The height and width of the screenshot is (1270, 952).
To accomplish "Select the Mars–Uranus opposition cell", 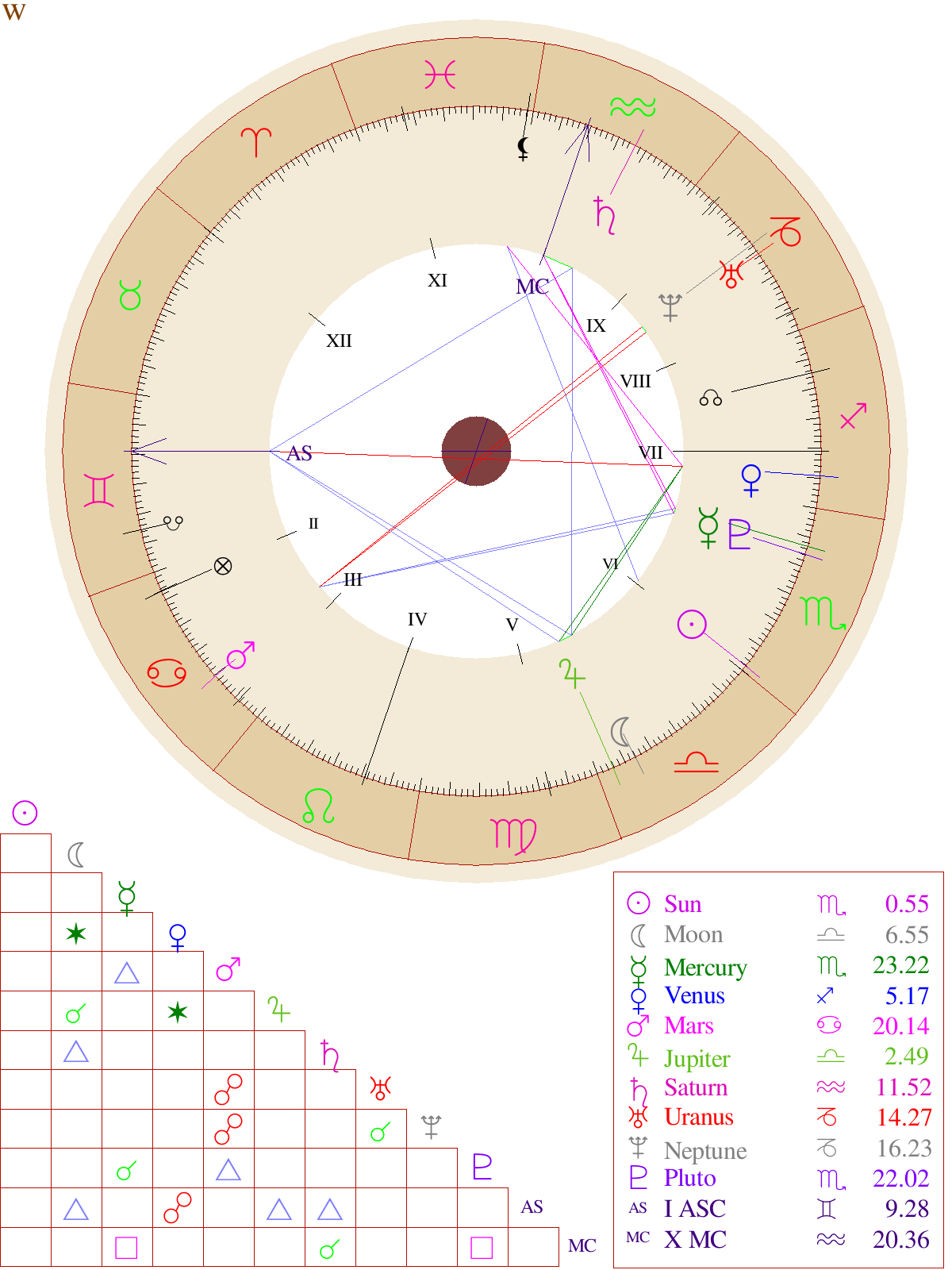I will [x=228, y=1090].
